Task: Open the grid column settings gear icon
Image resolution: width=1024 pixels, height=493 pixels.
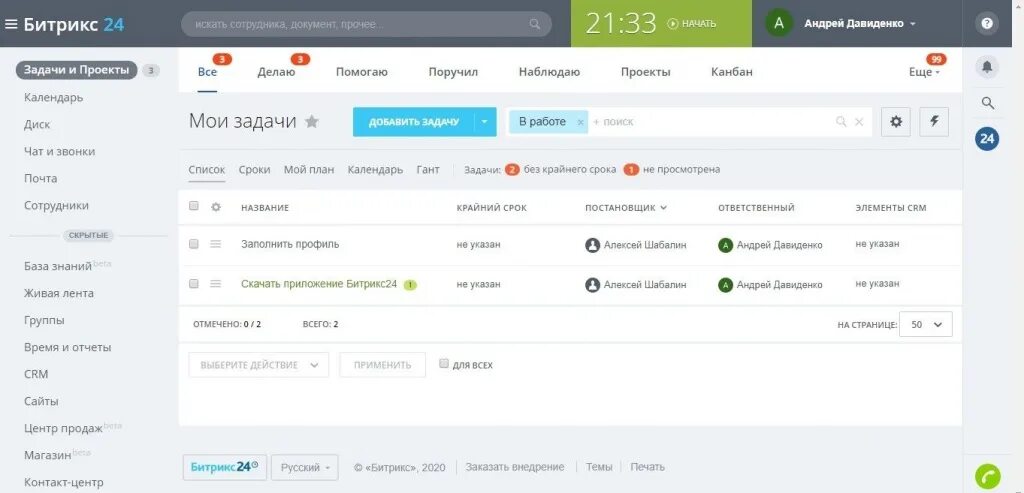Action: 216,207
